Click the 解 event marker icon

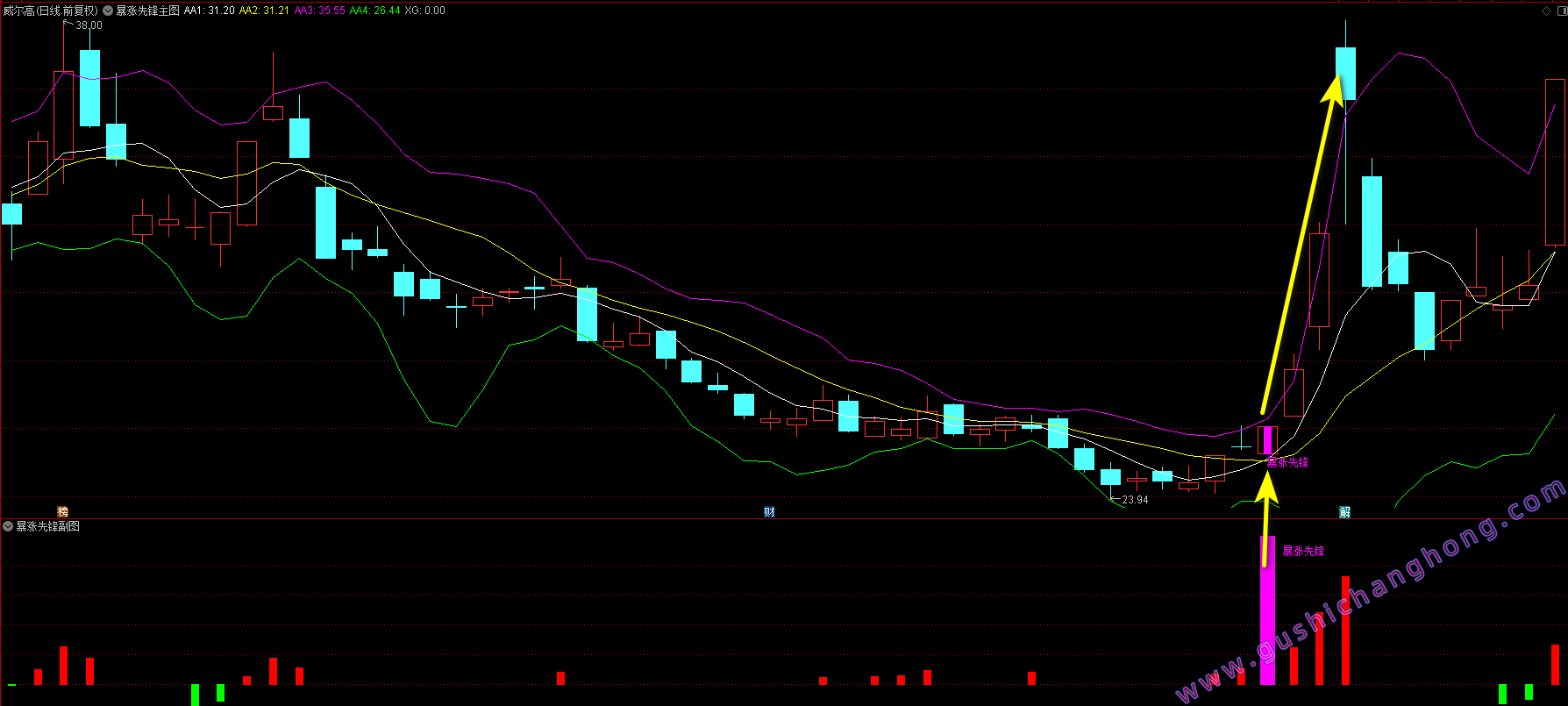click(1344, 512)
